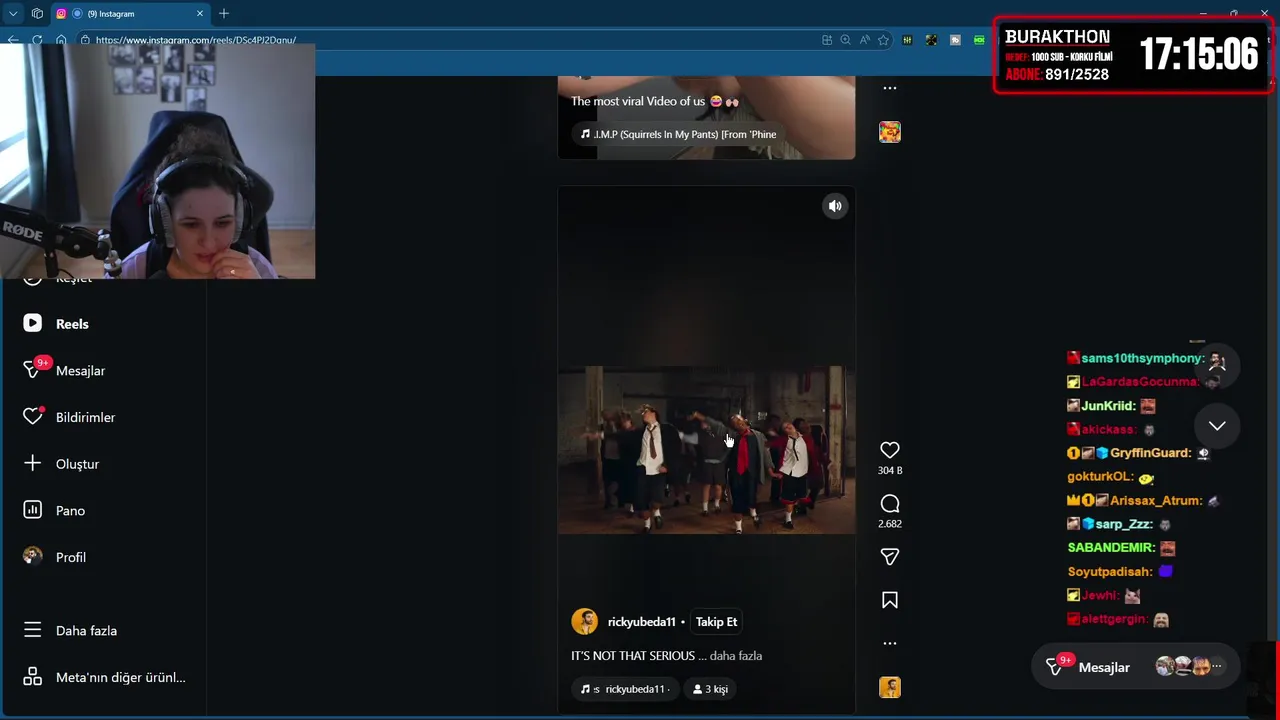Open Bildirimler notifications
This screenshot has width=1280, height=720.
coord(85,417)
